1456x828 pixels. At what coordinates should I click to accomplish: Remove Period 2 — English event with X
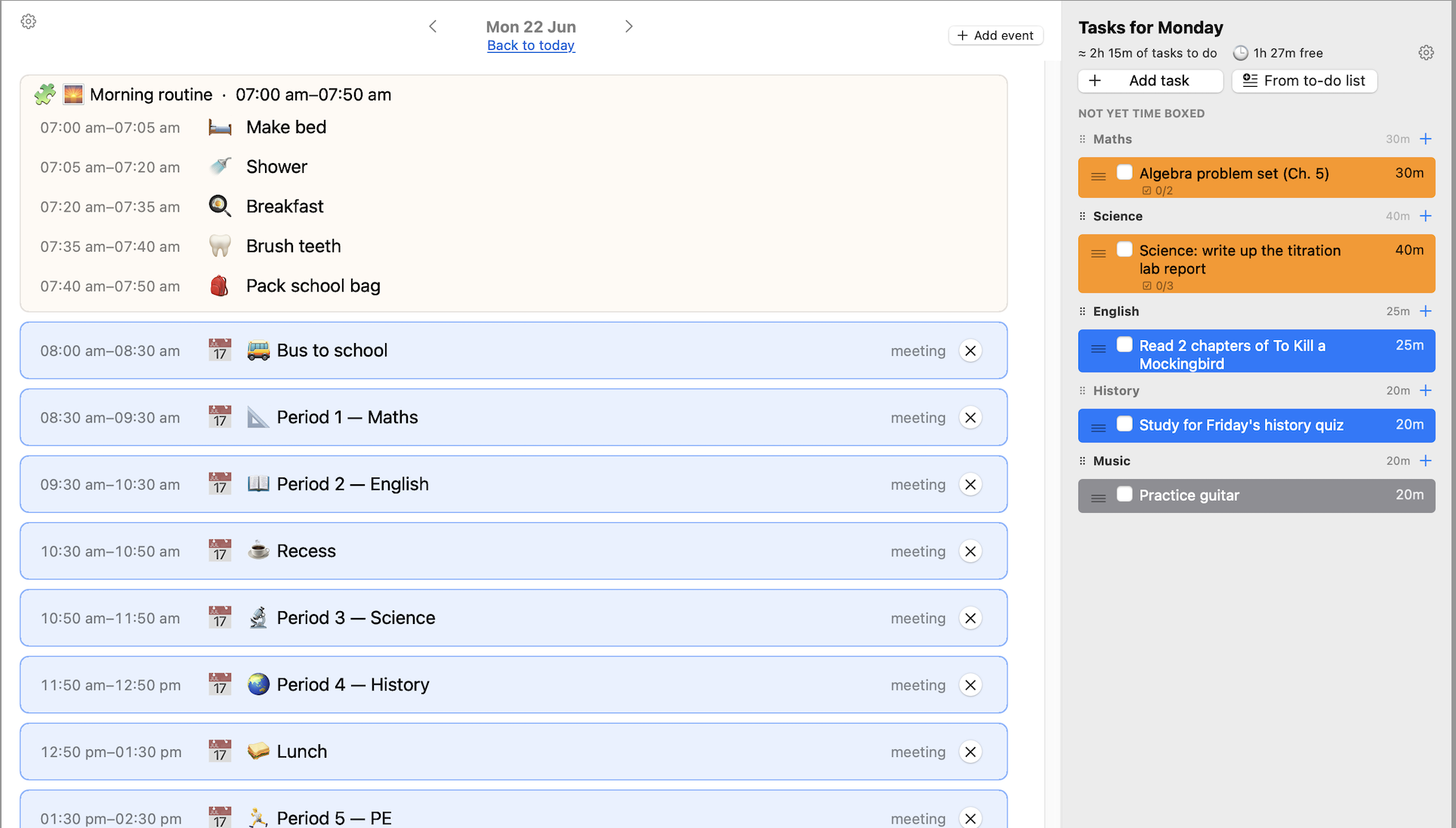click(x=970, y=484)
